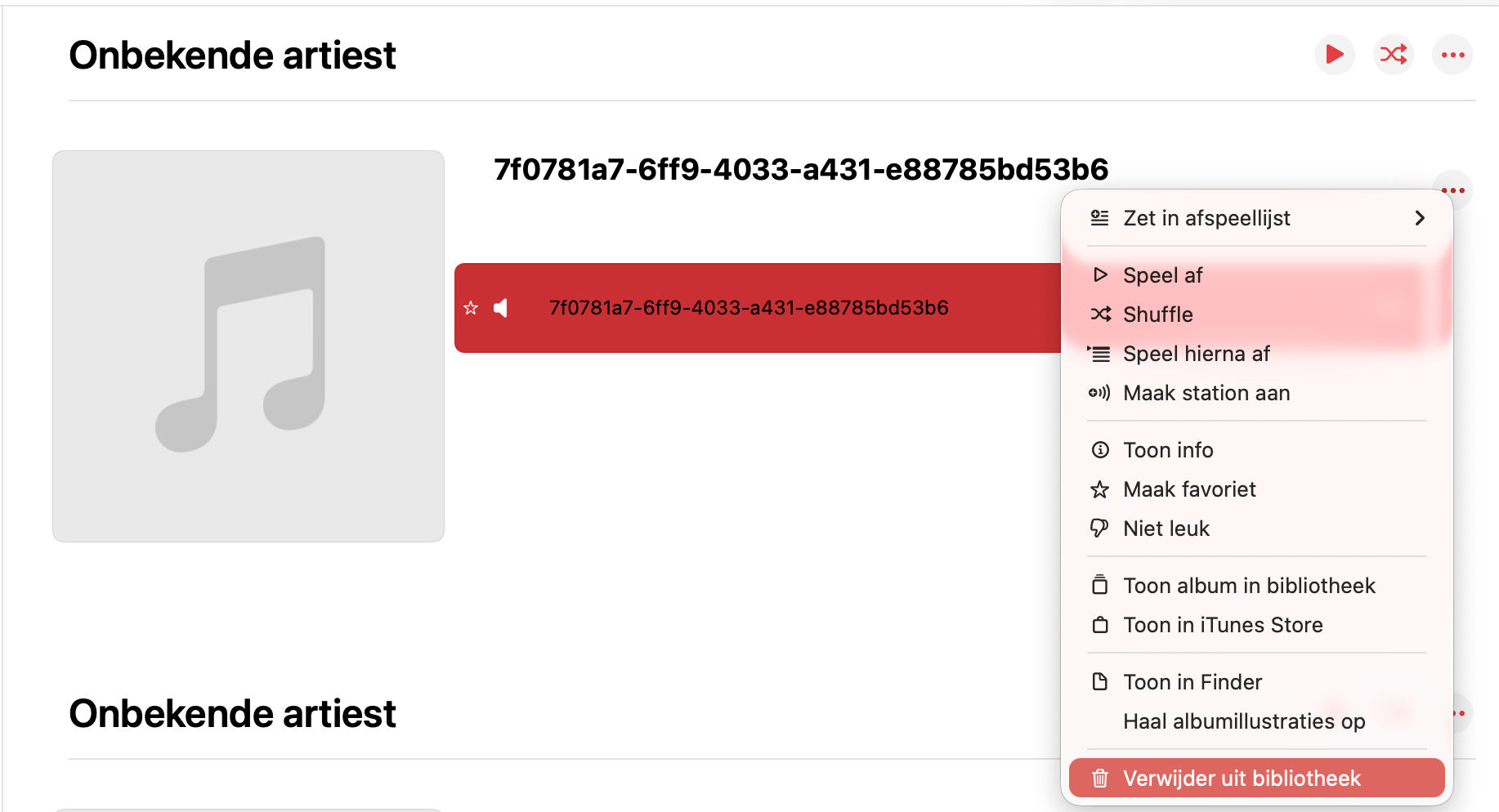Image resolution: width=1499 pixels, height=812 pixels.
Task: Choose Shuffle from the context menu
Action: (1157, 315)
